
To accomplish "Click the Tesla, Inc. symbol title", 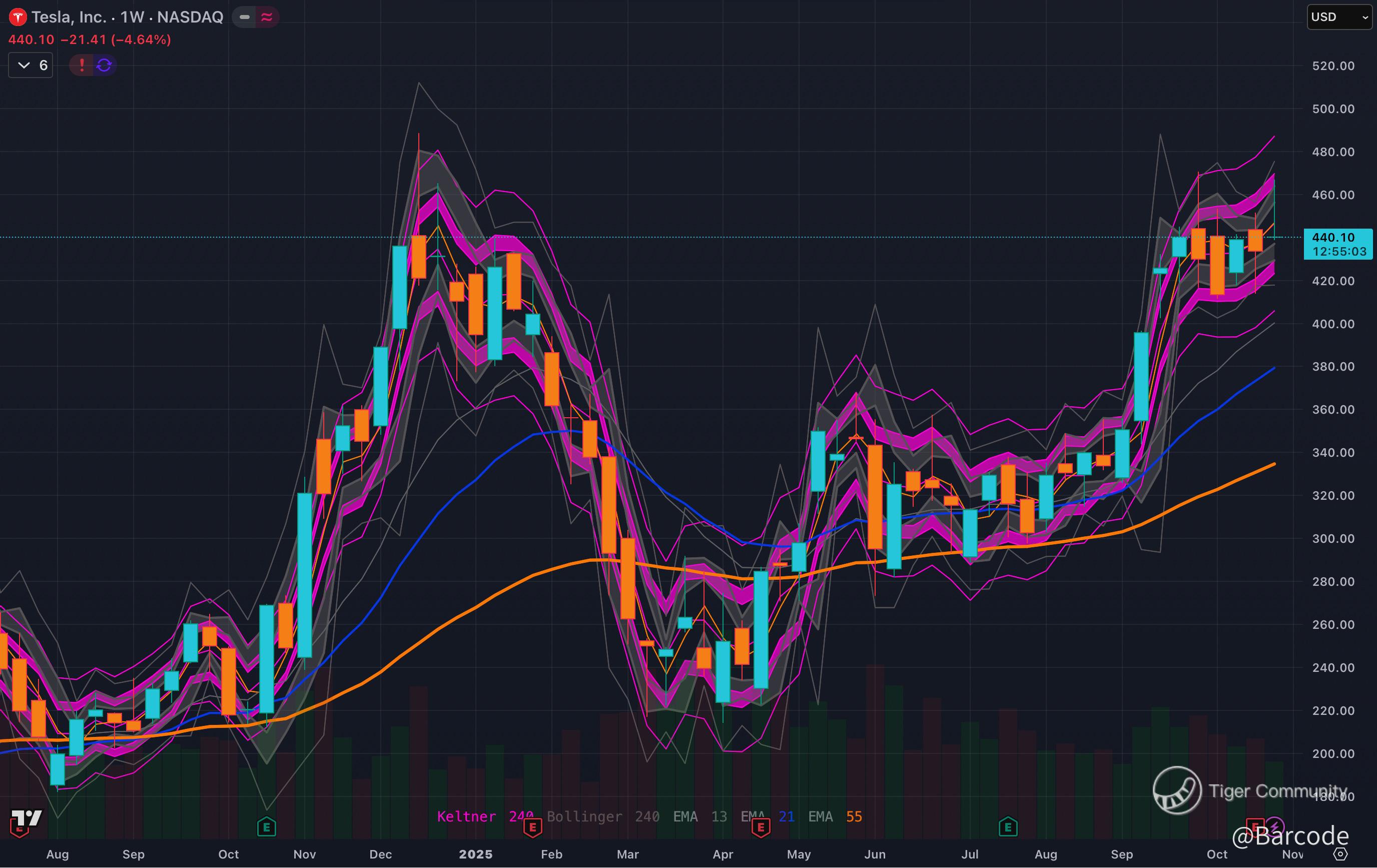I will pyautogui.click(x=69, y=17).
